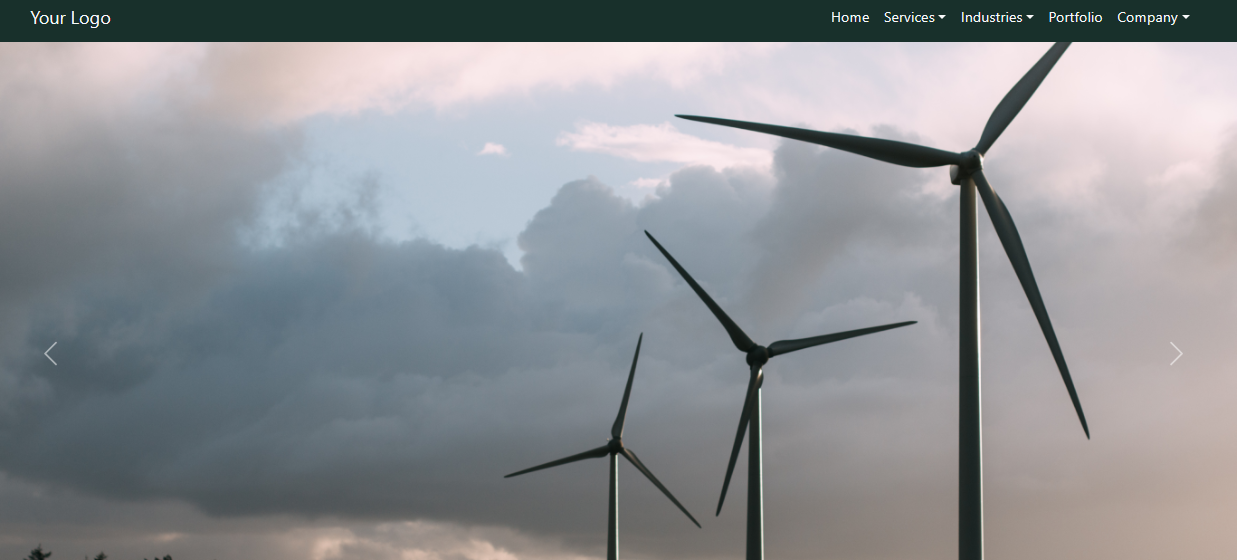Open the Home page link

(850, 17)
